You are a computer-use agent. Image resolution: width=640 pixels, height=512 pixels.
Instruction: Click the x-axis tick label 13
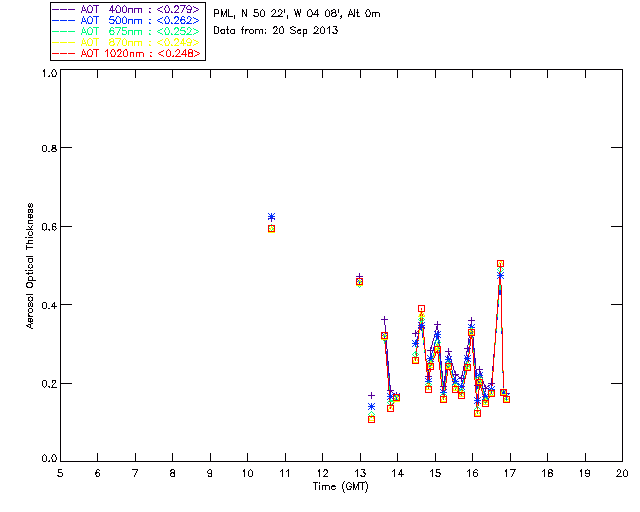tap(360, 473)
